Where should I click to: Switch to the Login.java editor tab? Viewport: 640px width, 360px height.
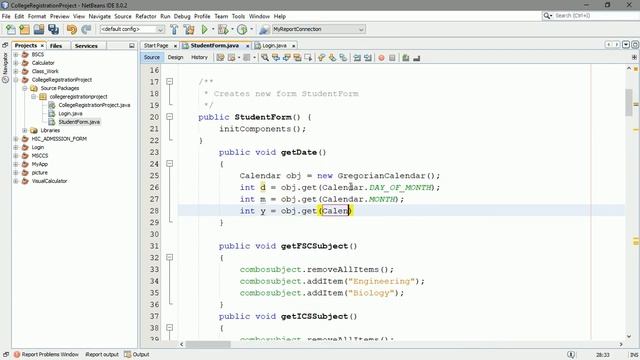[274, 46]
